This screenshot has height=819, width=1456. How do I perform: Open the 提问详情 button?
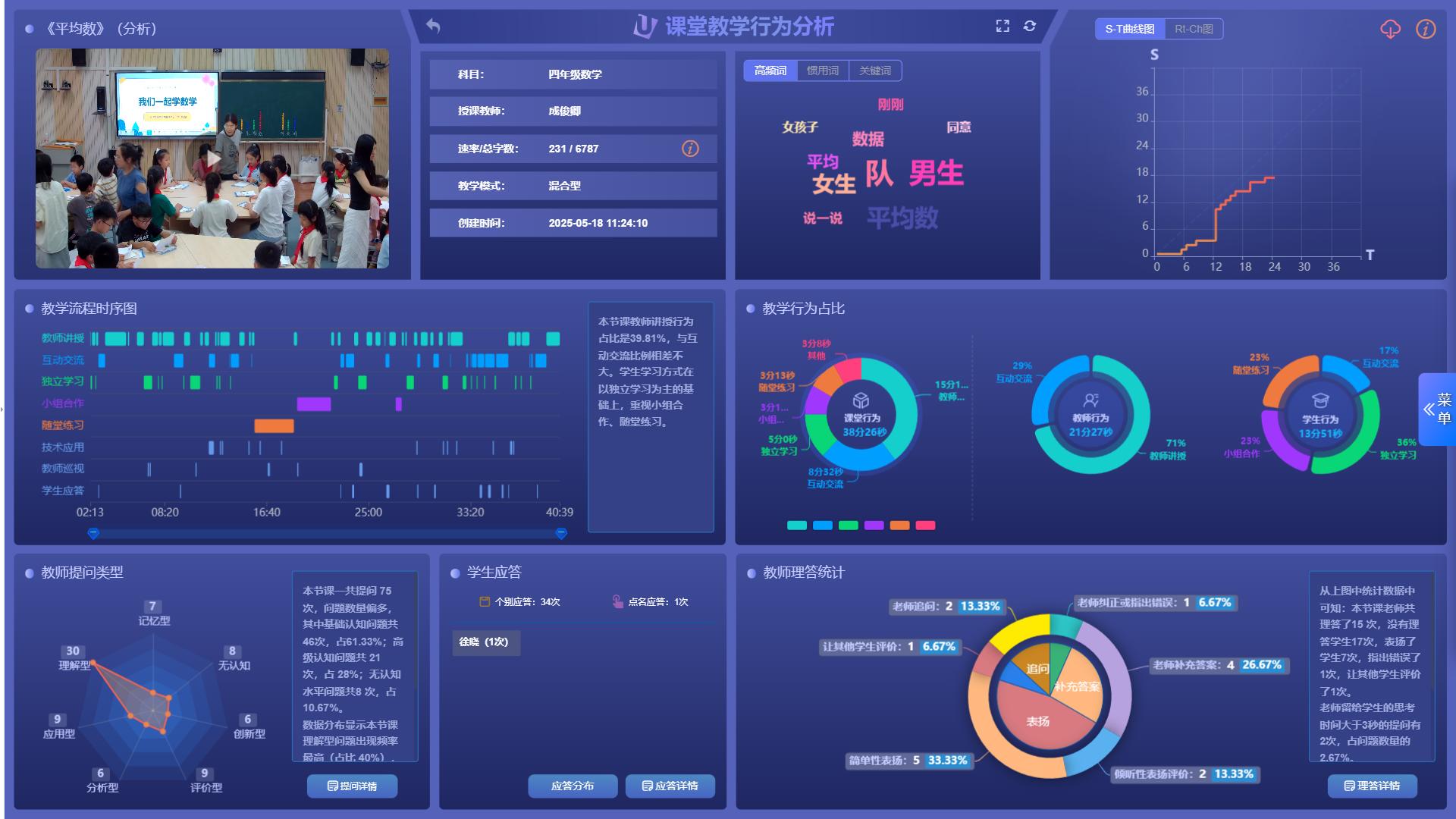[352, 786]
